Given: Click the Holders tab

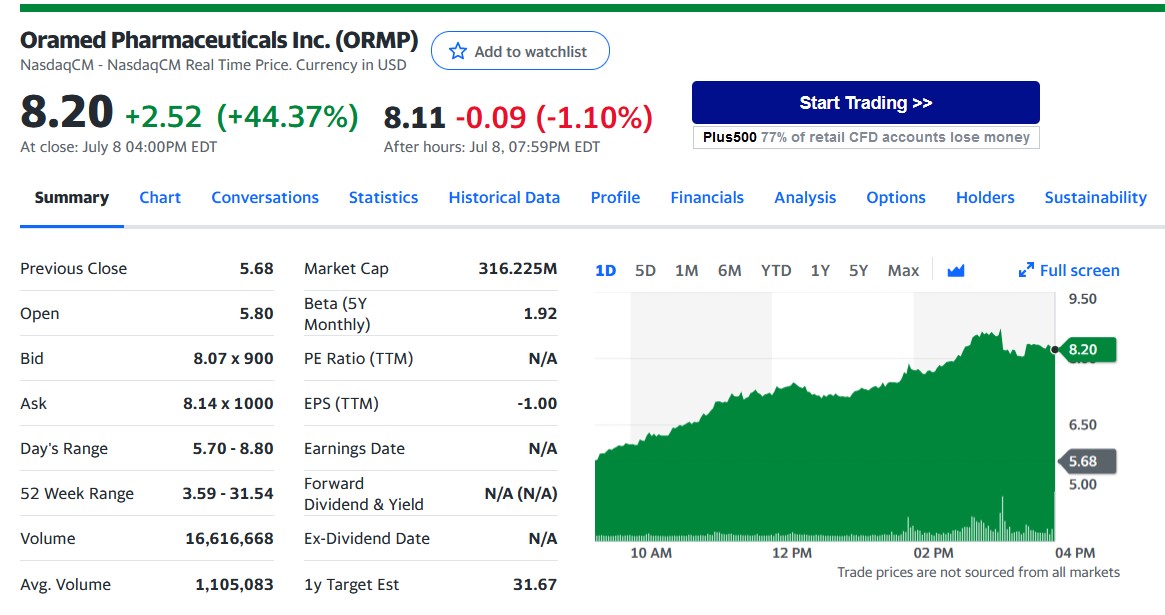Looking at the screenshot, I should 985,197.
